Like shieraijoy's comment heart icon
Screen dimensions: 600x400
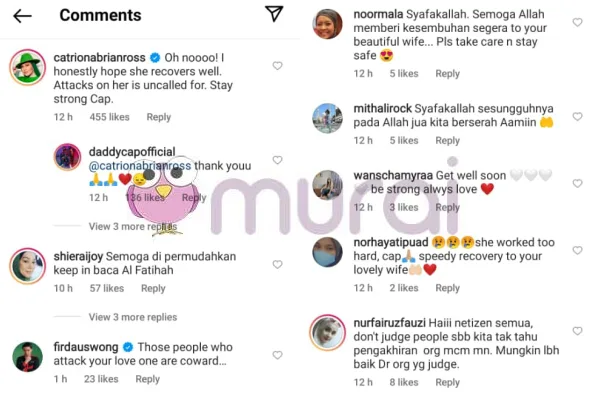click(x=277, y=264)
